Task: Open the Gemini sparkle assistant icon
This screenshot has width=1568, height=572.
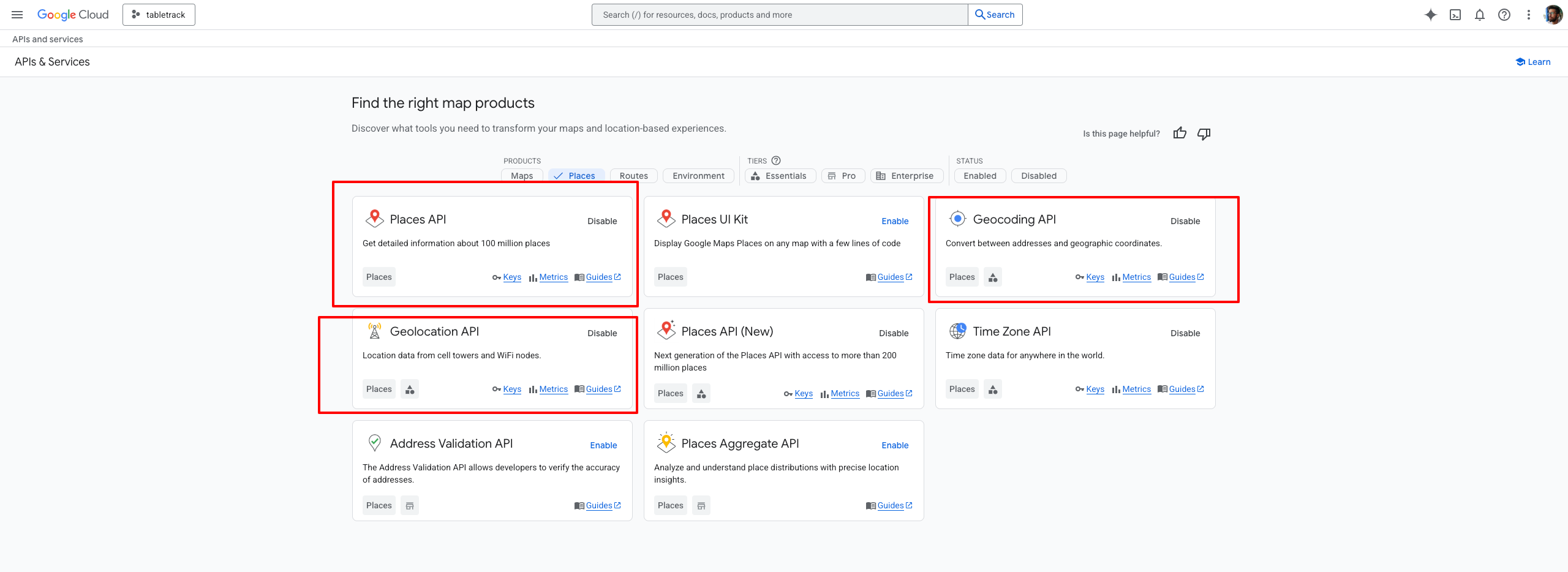Action: point(1431,15)
